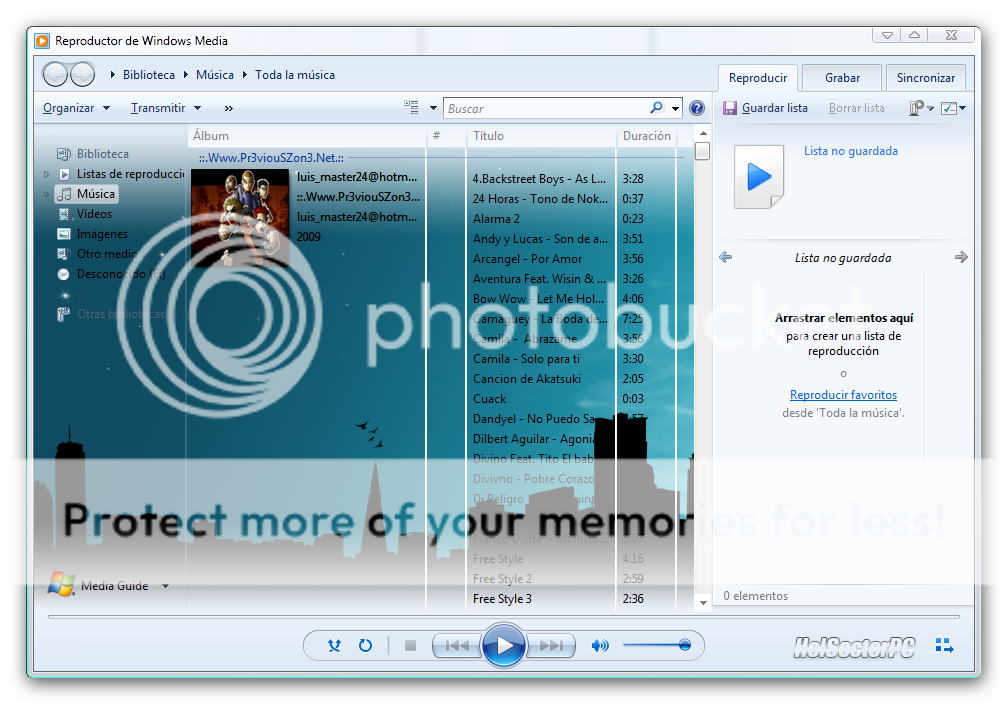
Task: Click the Forward navigation arrow
Action: (83, 74)
